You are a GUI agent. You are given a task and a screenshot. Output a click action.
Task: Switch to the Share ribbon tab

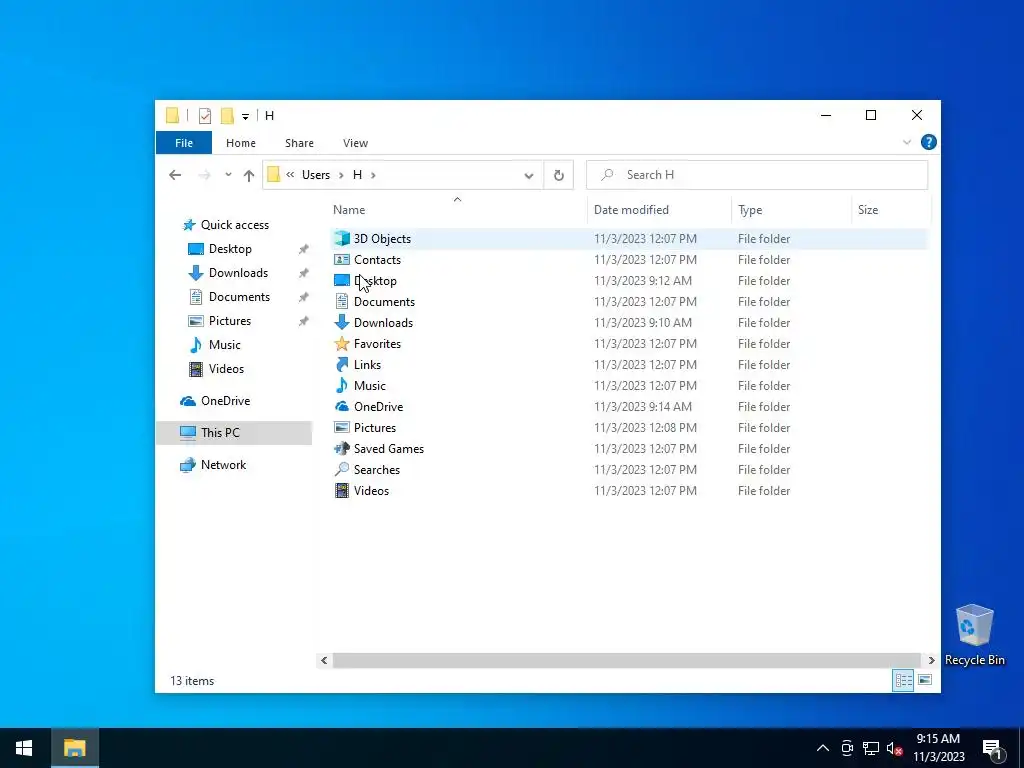299,143
